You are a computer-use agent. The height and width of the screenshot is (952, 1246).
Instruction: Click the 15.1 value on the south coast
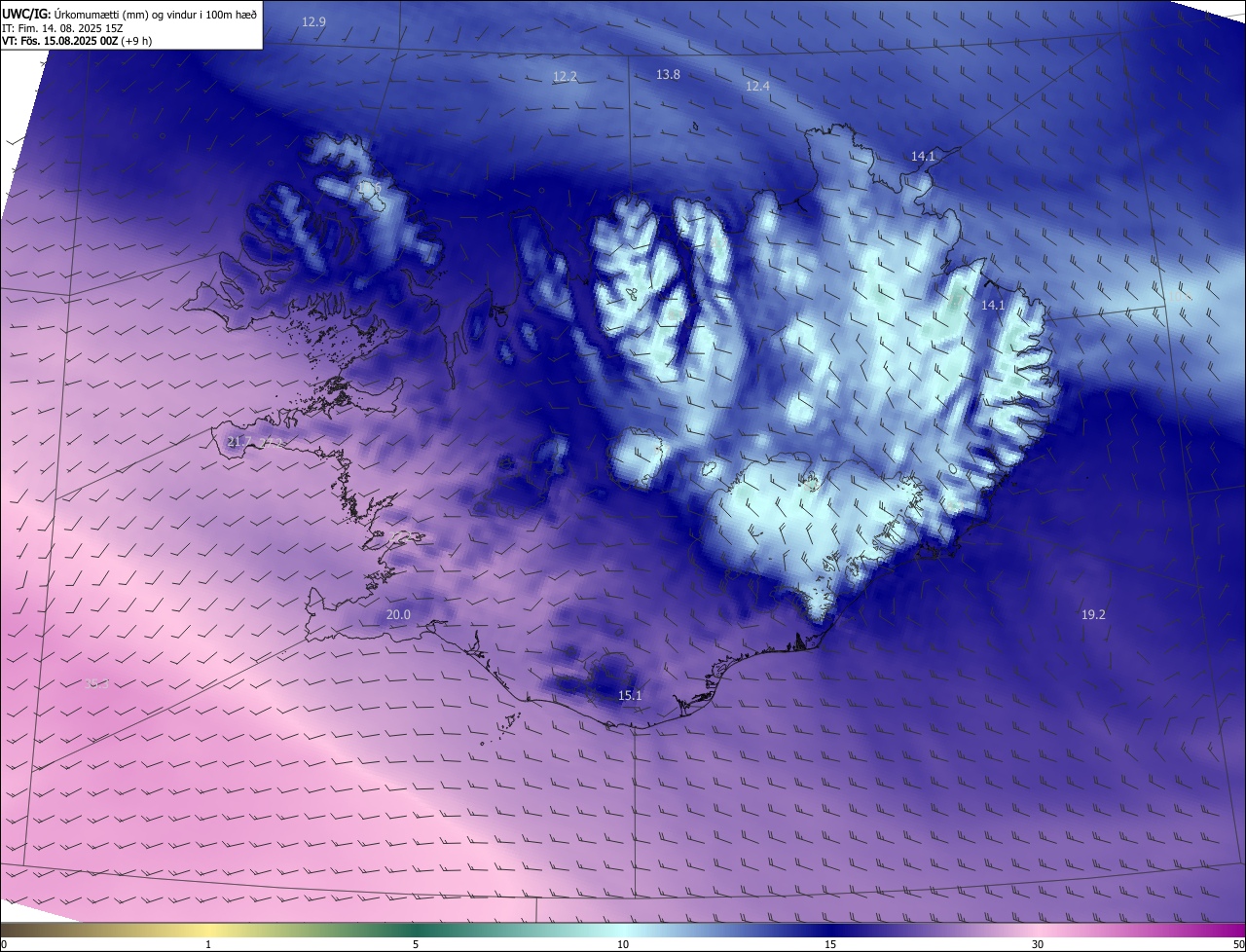[x=630, y=695]
